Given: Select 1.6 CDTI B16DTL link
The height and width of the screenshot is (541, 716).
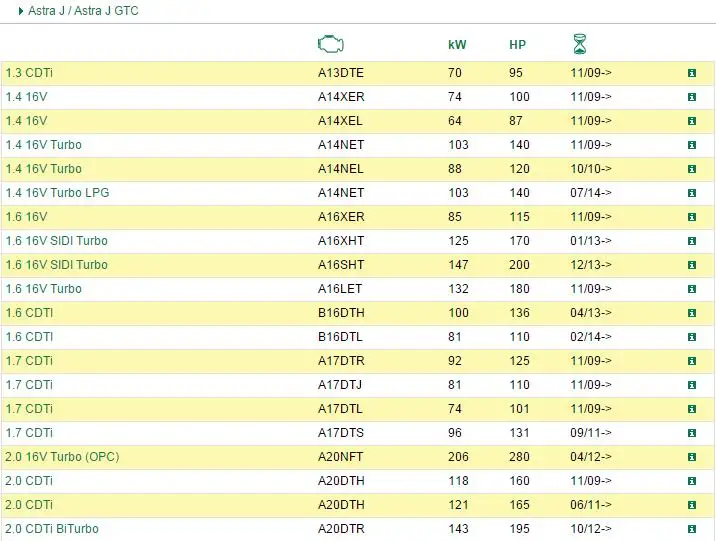Looking at the screenshot, I should (x=29, y=337).
